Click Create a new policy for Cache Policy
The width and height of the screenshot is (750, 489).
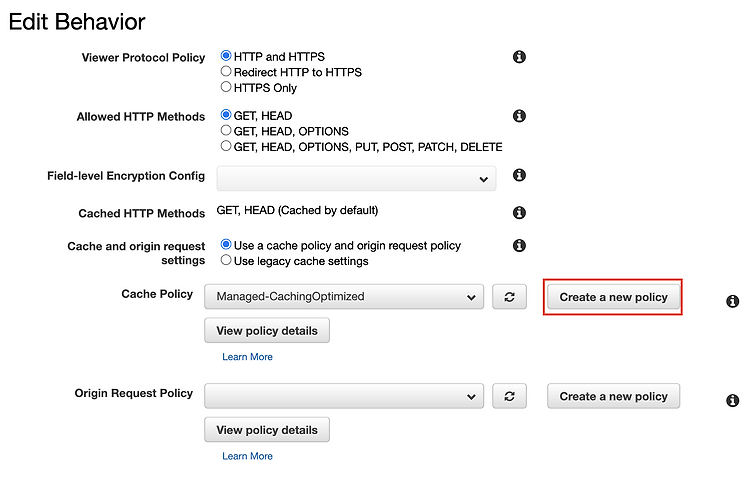click(x=613, y=297)
